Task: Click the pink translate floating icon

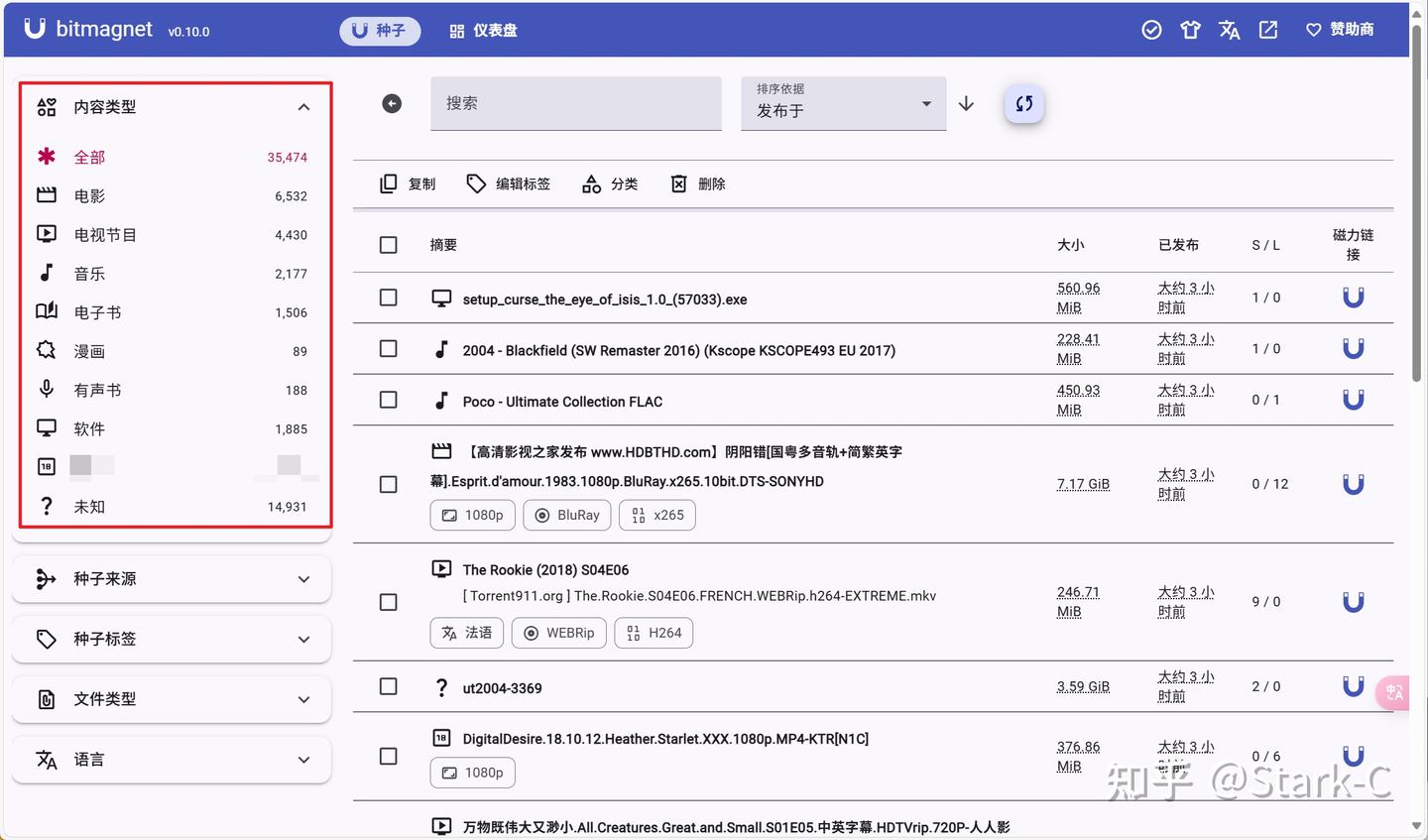Action: point(1394,692)
